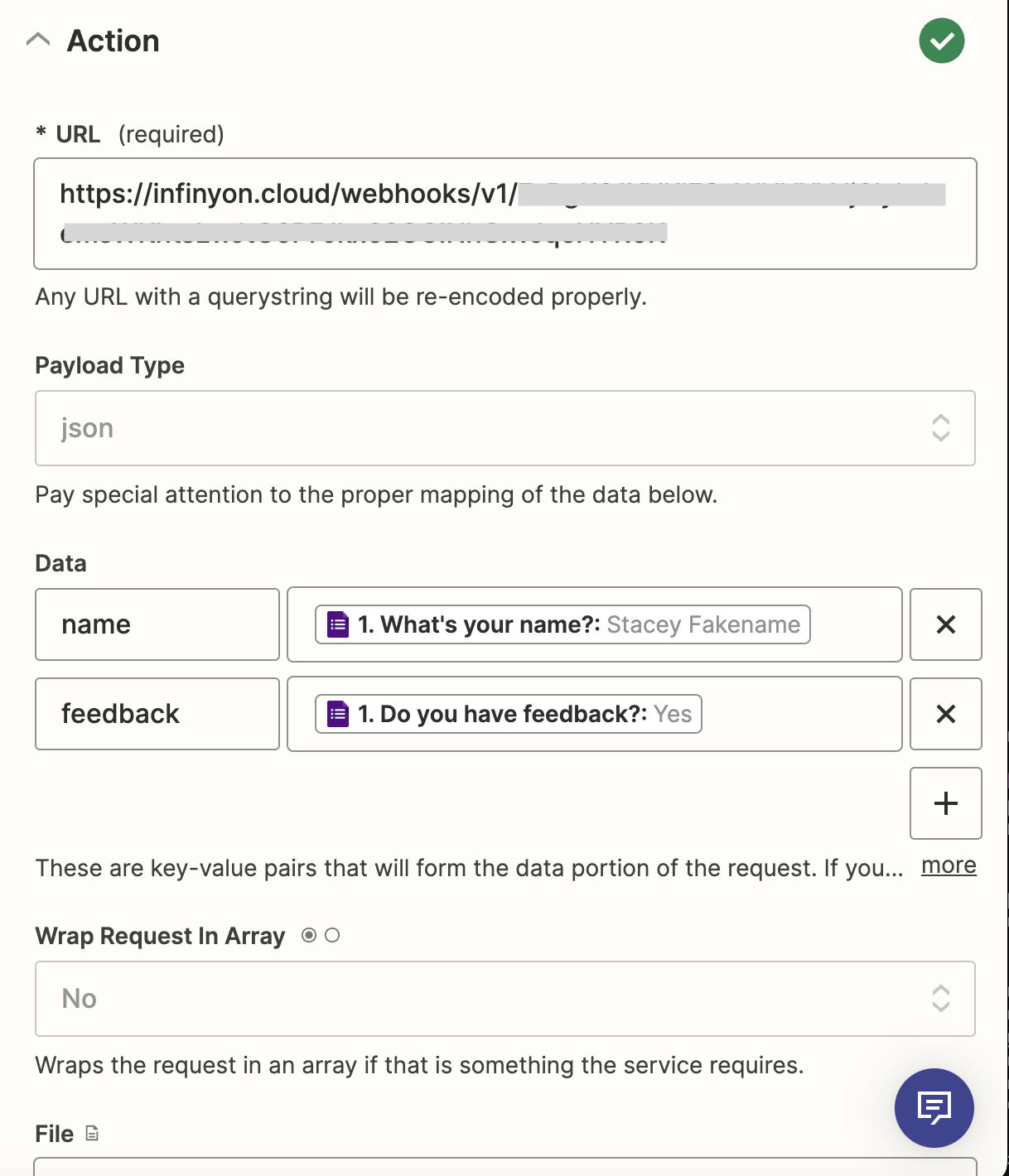Click the Action section heading
Screen dimensions: 1009x1176
[x=113, y=41]
